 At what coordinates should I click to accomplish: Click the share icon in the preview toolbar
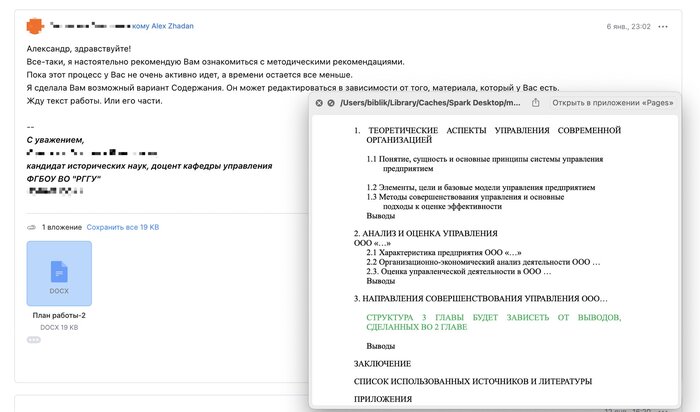pyautogui.click(x=535, y=103)
